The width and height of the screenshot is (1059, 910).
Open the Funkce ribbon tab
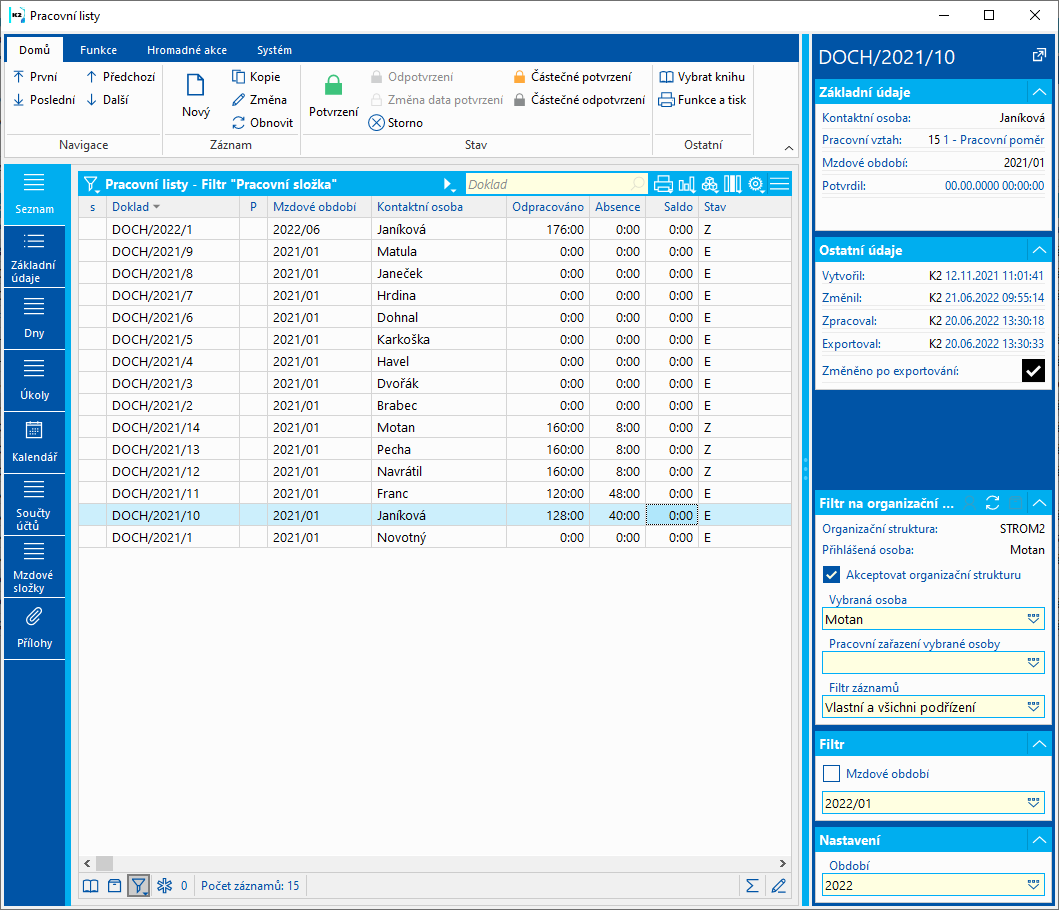(99, 50)
